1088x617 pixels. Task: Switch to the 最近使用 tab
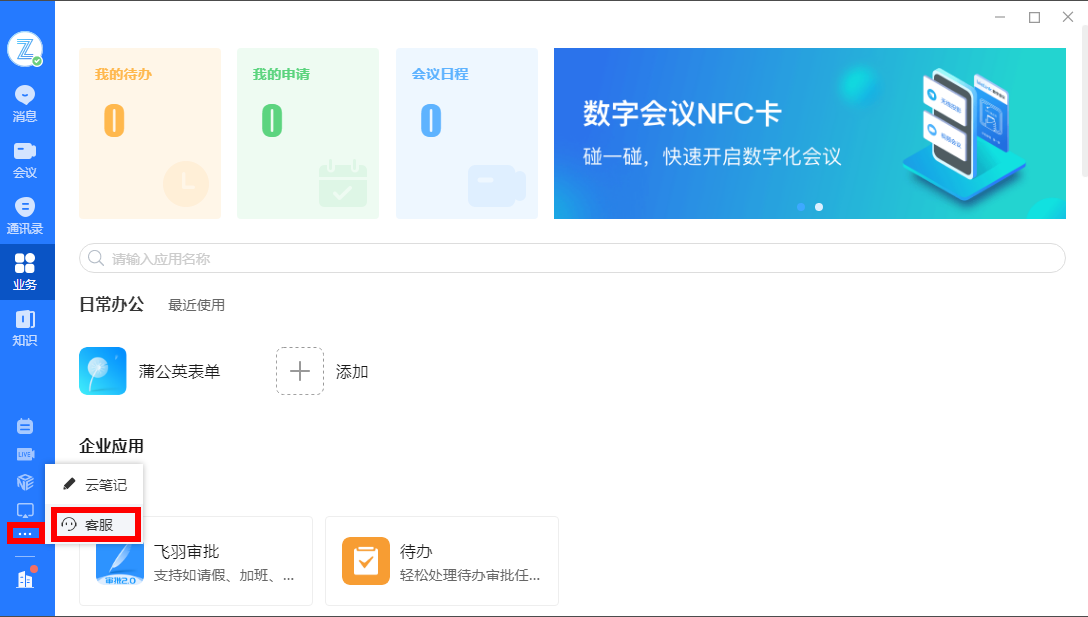(x=196, y=305)
